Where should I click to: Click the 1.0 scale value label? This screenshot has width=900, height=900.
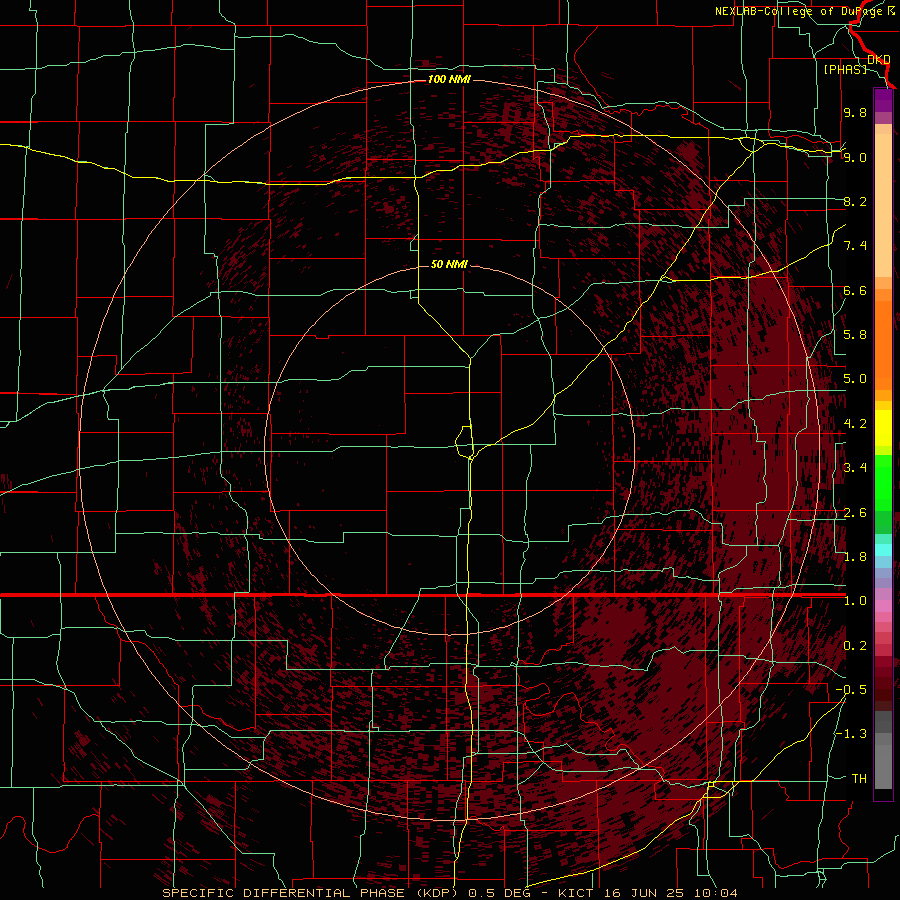(855, 601)
